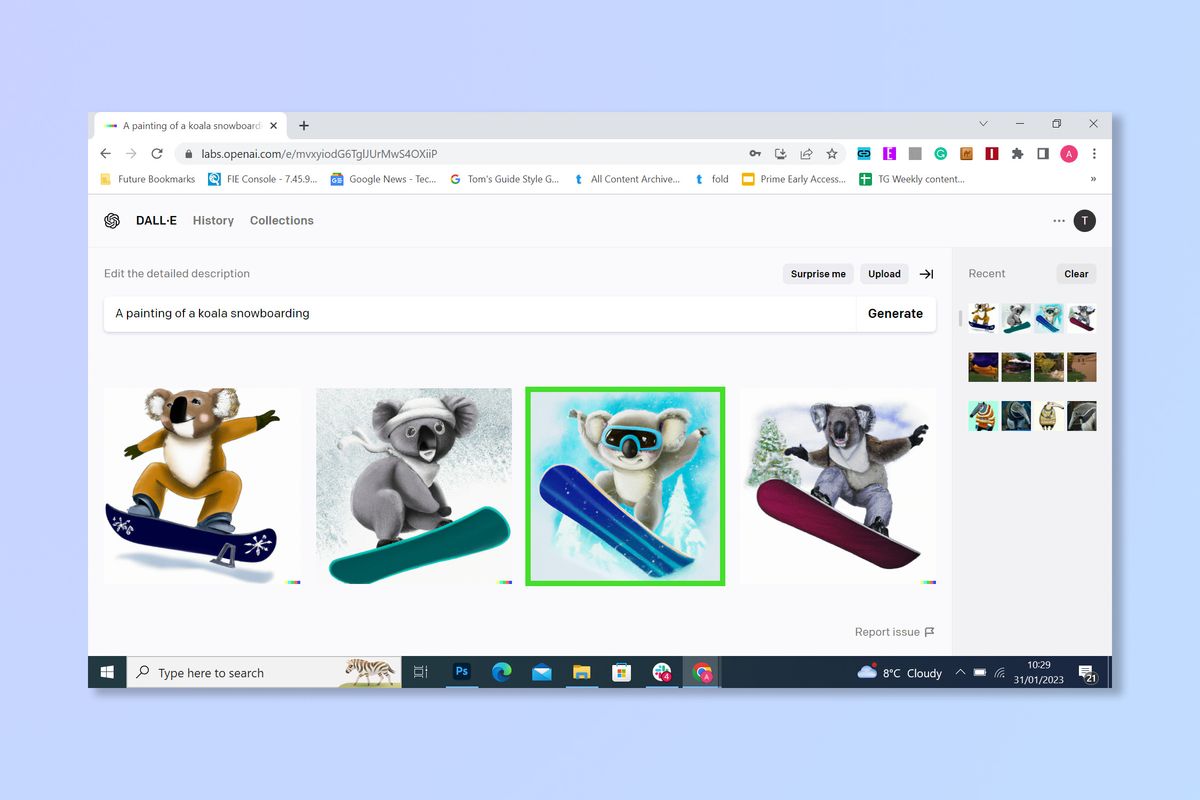Screen dimensions: 1200x800
Task: Launch Photoshop from the taskbar
Action: 461,672
